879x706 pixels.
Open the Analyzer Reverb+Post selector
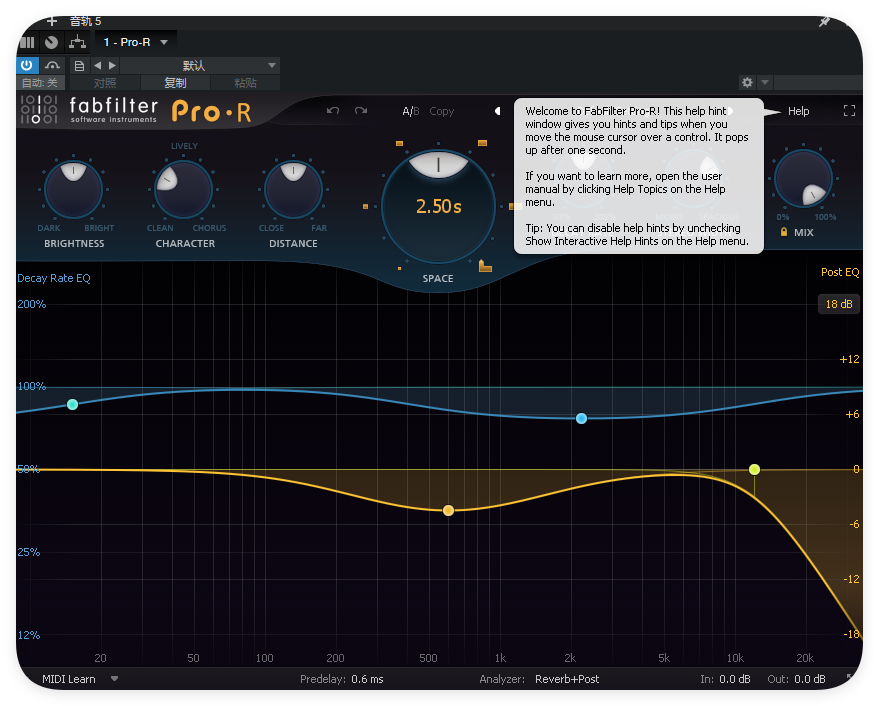click(x=567, y=679)
